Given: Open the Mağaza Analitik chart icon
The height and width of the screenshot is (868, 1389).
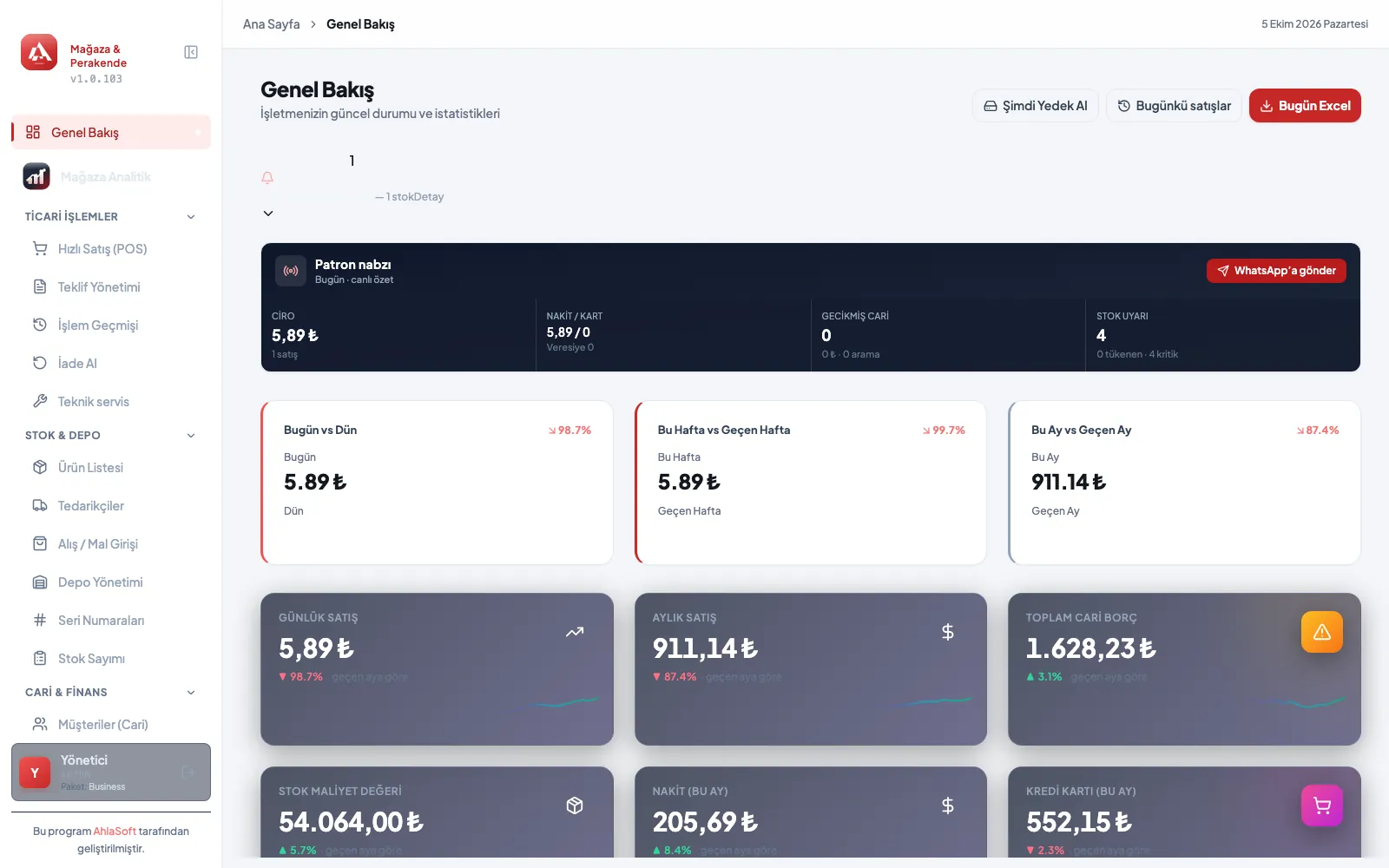Looking at the screenshot, I should pos(36,176).
